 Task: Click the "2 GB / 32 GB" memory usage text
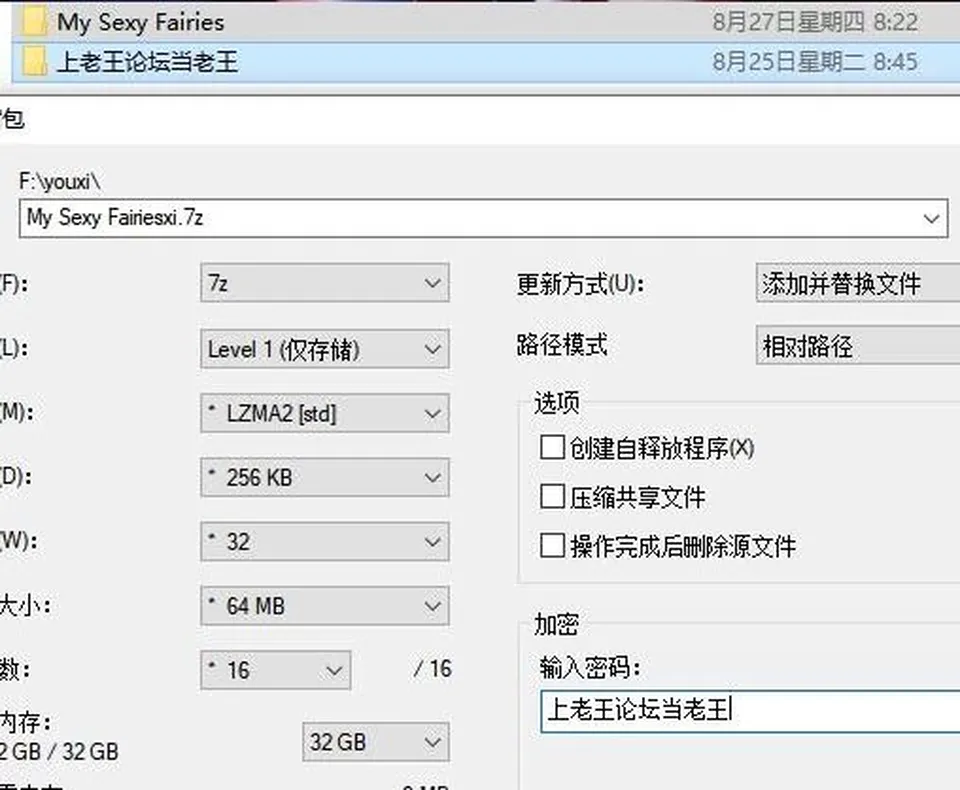(59, 751)
